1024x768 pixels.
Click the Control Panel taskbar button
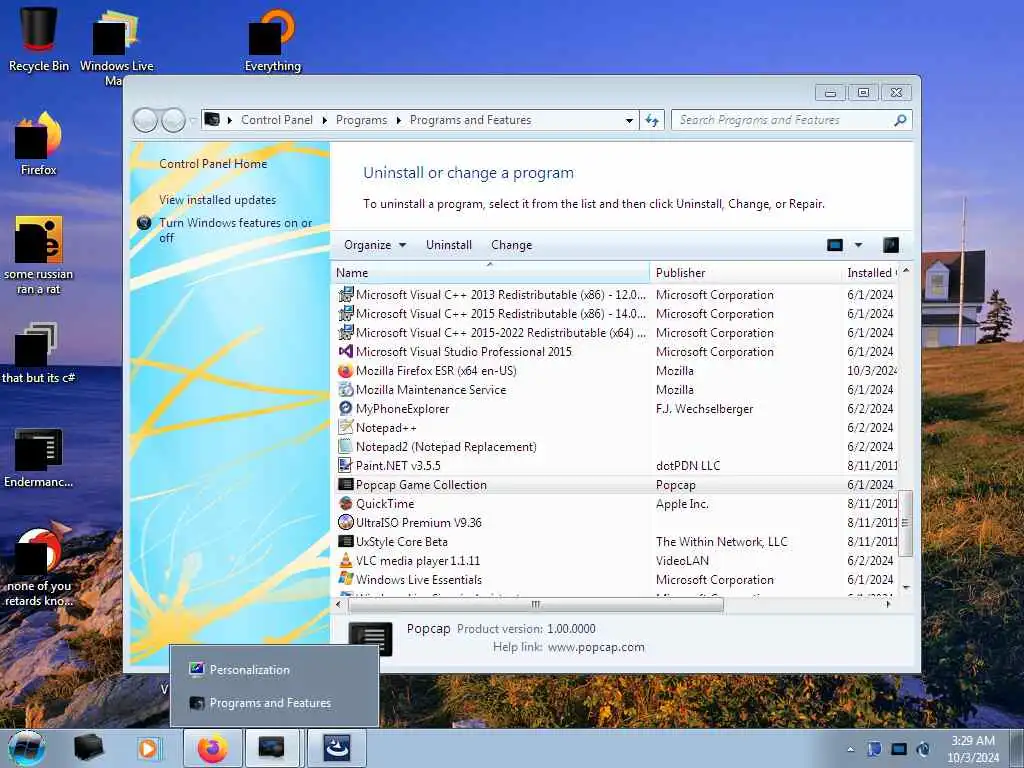[272, 748]
